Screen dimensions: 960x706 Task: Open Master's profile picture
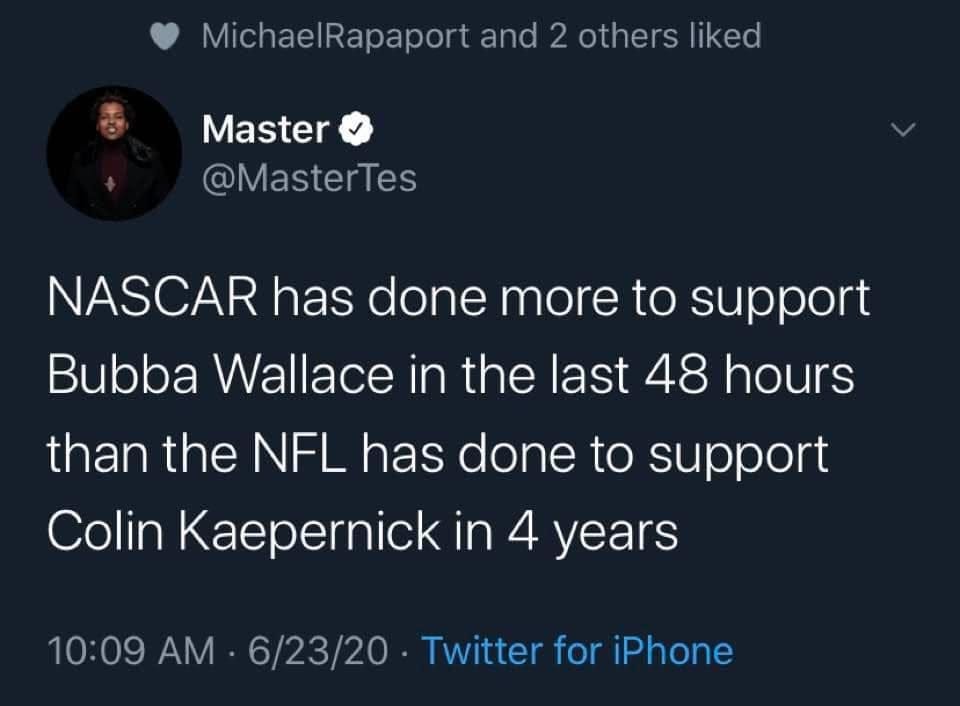(114, 153)
